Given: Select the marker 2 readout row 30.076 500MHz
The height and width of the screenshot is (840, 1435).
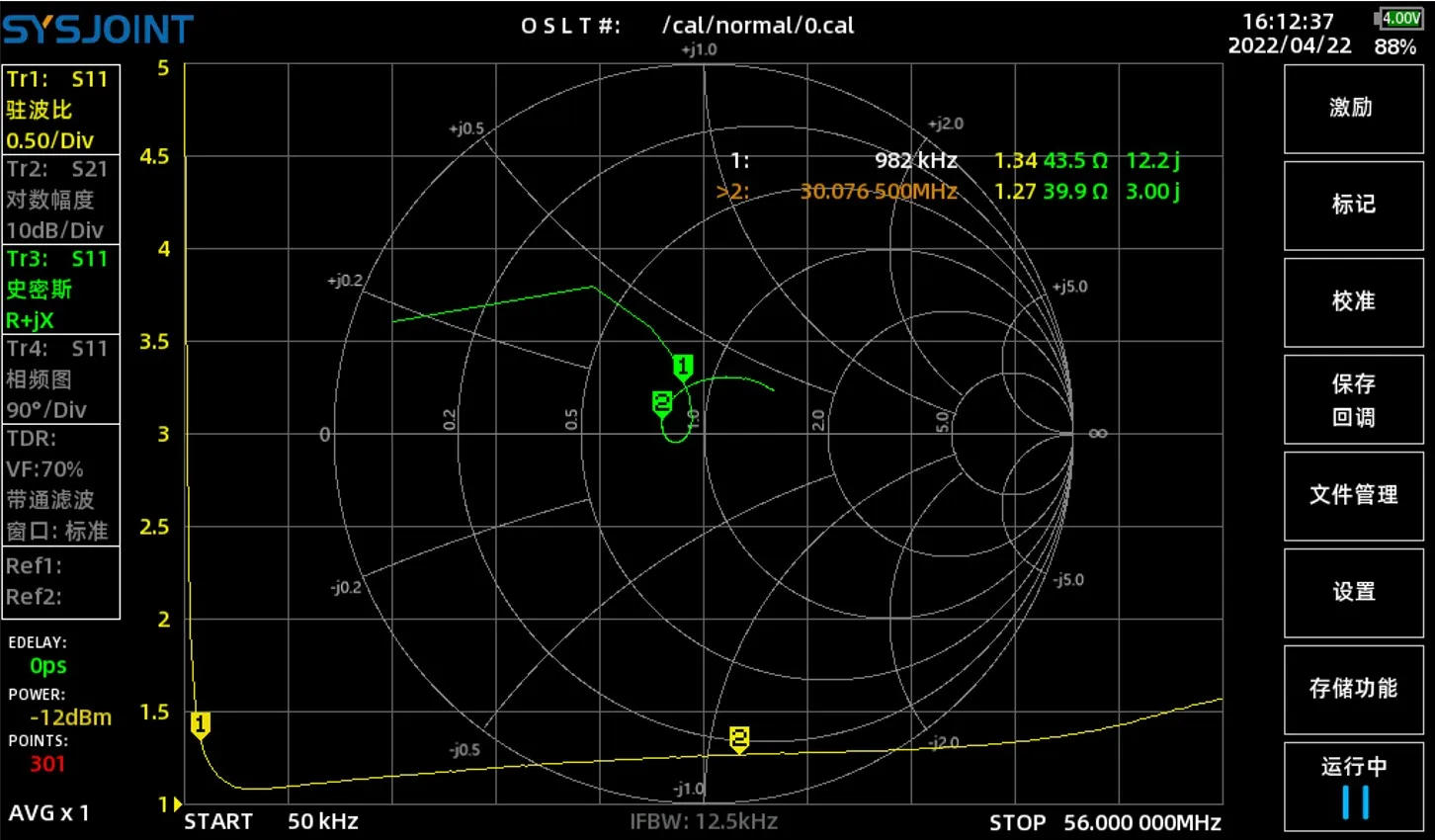Looking at the screenshot, I should [878, 192].
